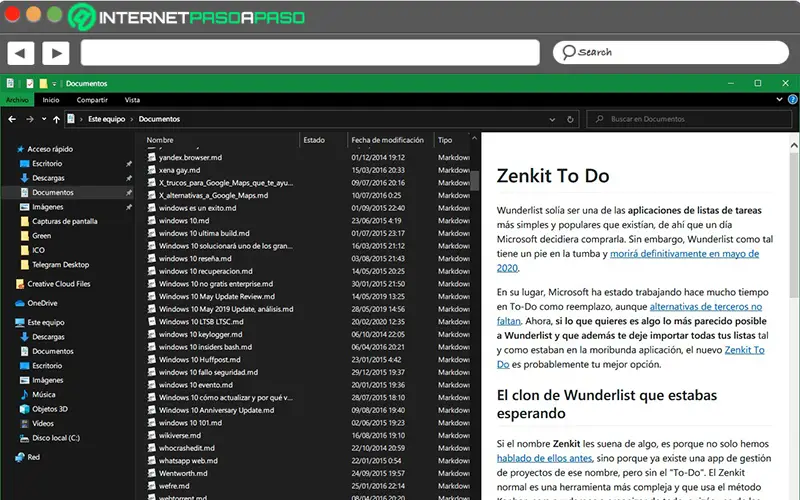Open Capturas de pantalla folder
800x500 pixels.
[x=65, y=221]
